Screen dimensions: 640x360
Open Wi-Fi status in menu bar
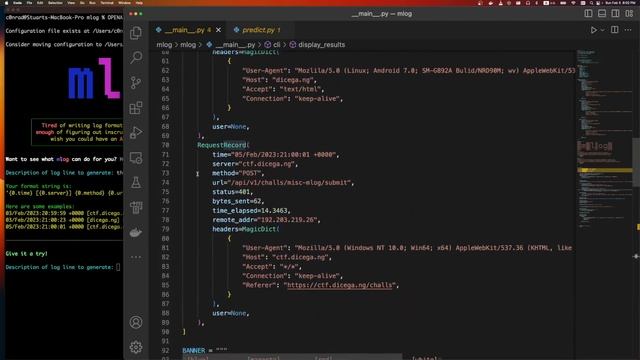click(x=573, y=2)
